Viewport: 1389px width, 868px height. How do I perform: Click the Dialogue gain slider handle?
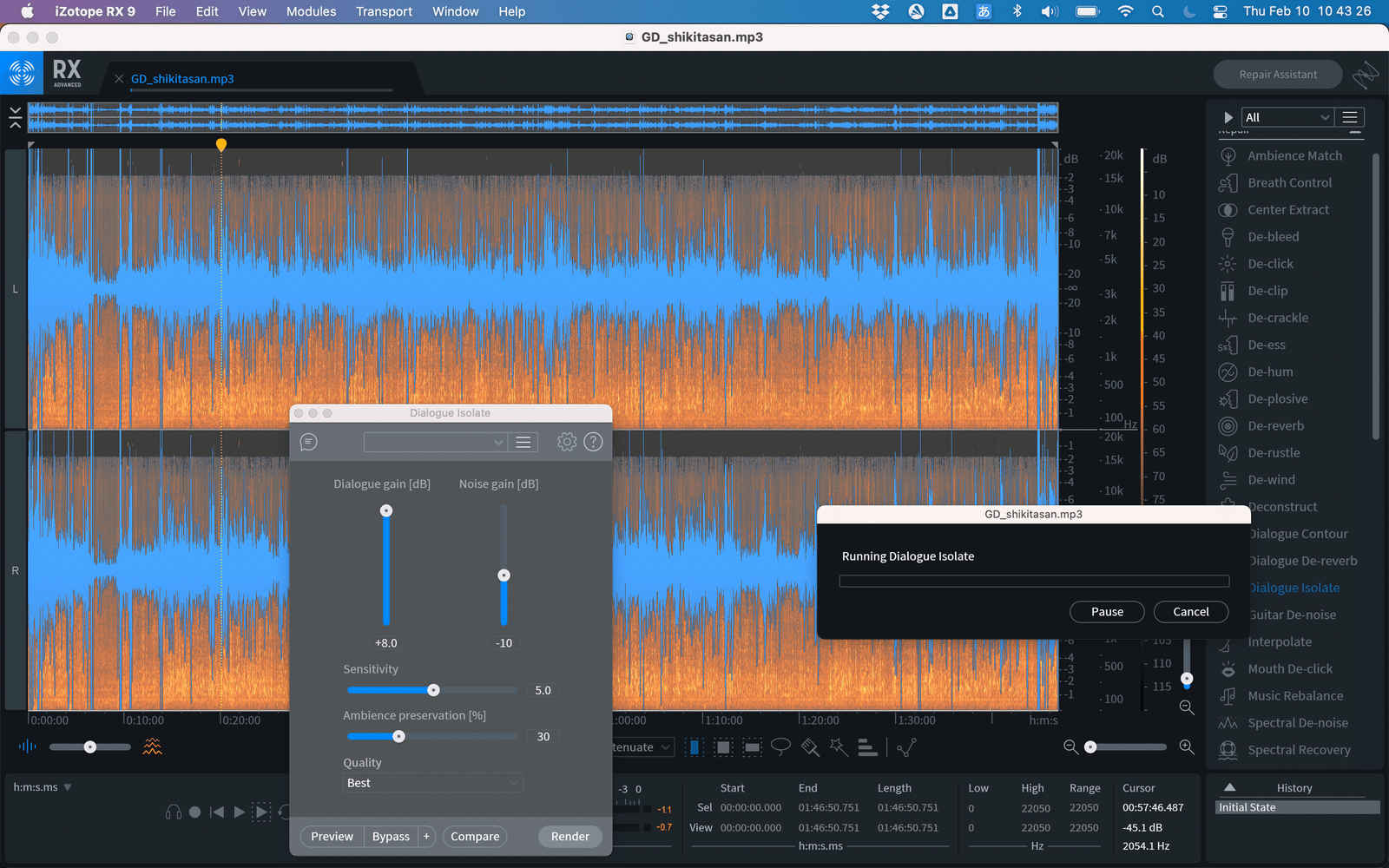pyautogui.click(x=386, y=510)
